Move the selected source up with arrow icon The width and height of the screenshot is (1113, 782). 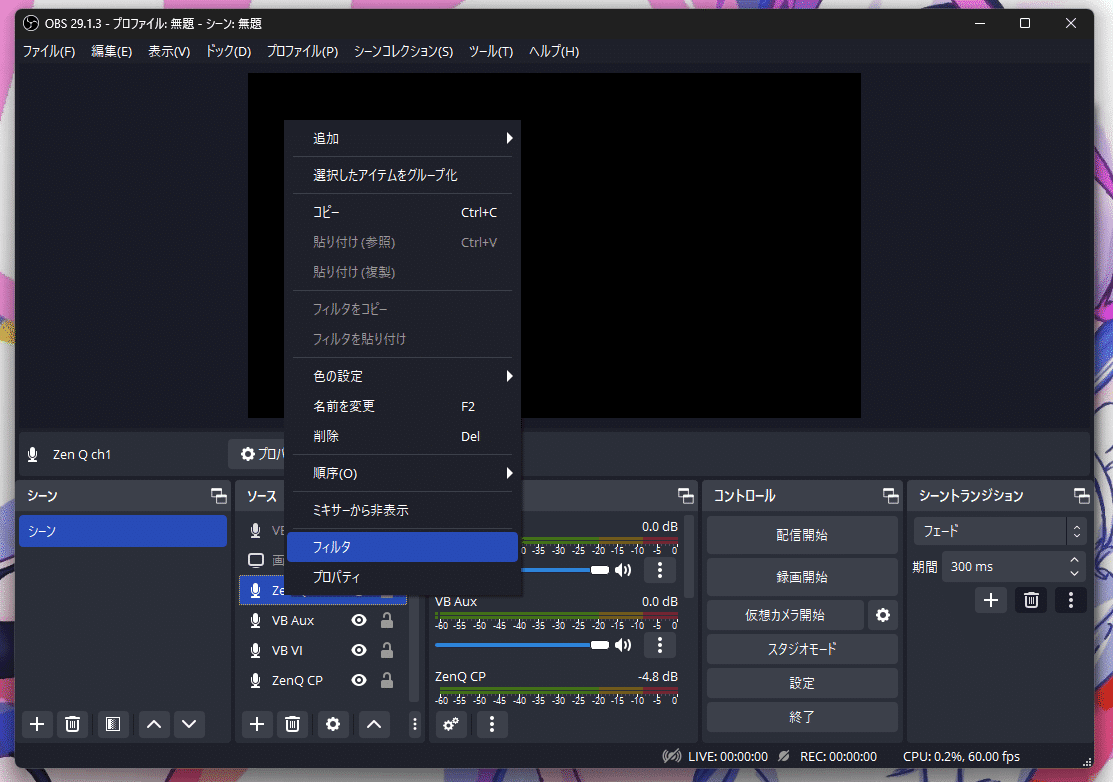point(373,724)
